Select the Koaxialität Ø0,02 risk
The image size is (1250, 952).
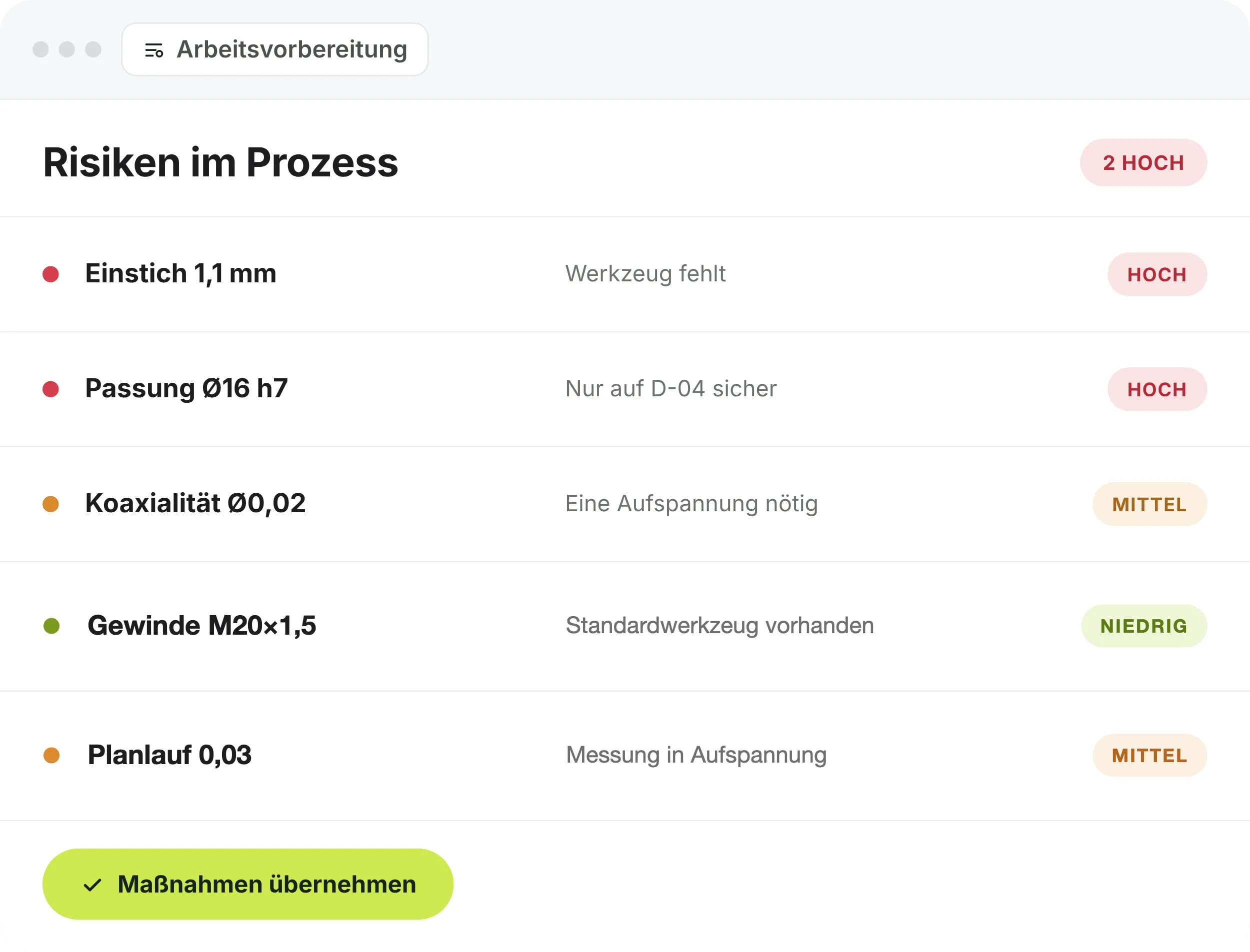[x=624, y=504]
